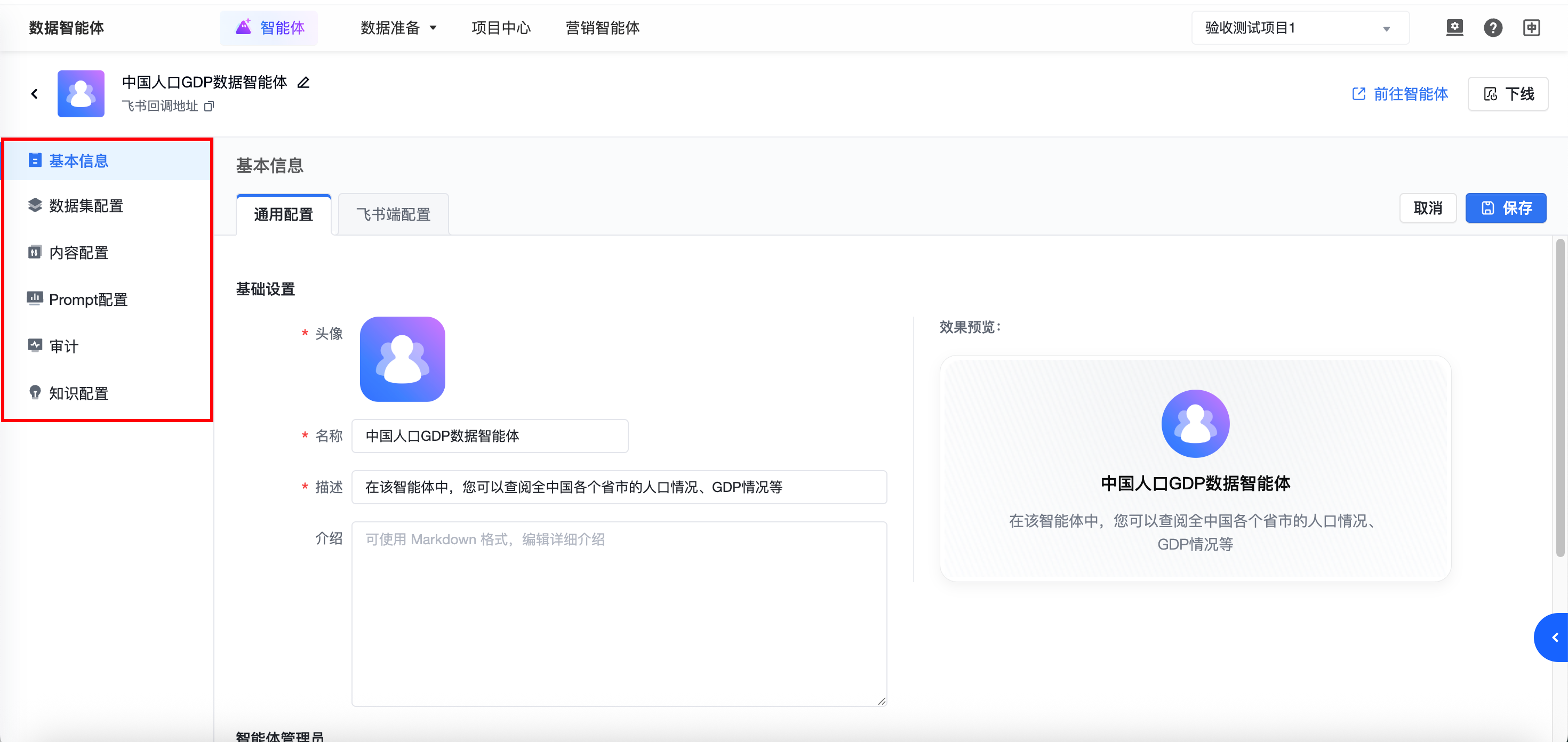Viewport: 1568px width, 742px height.
Task: Click the monitor settings icon in header
Action: click(1454, 28)
